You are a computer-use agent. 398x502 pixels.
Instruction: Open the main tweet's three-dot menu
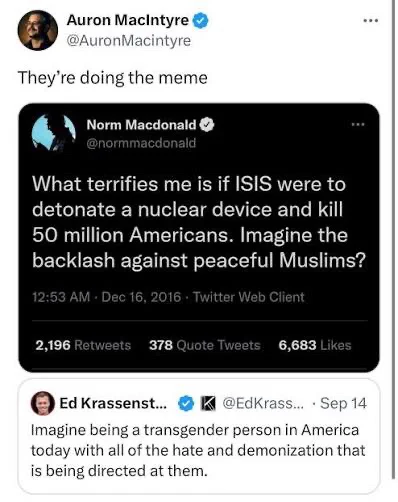371,21
